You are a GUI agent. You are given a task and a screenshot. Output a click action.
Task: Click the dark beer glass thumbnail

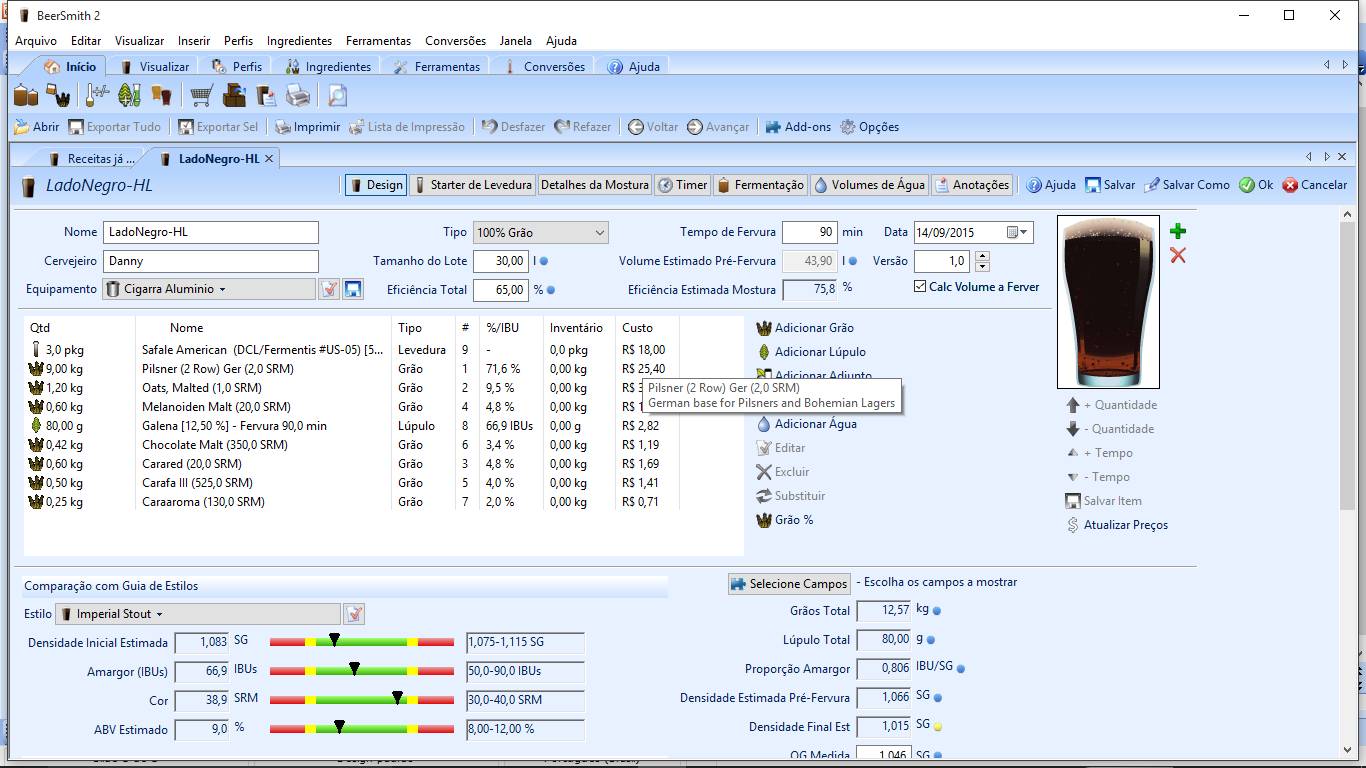point(1108,302)
